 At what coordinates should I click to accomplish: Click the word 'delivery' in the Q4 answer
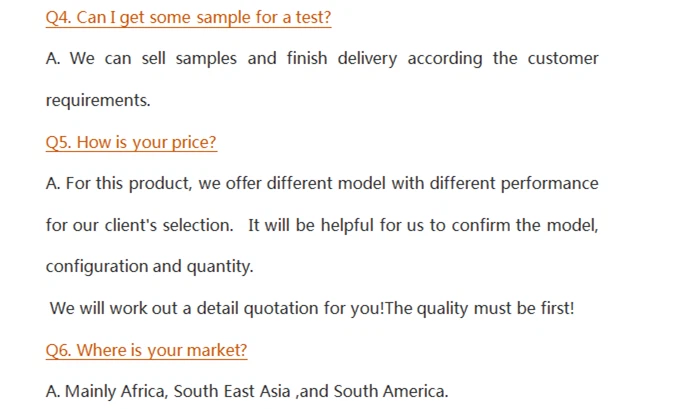pyautogui.click(x=367, y=59)
